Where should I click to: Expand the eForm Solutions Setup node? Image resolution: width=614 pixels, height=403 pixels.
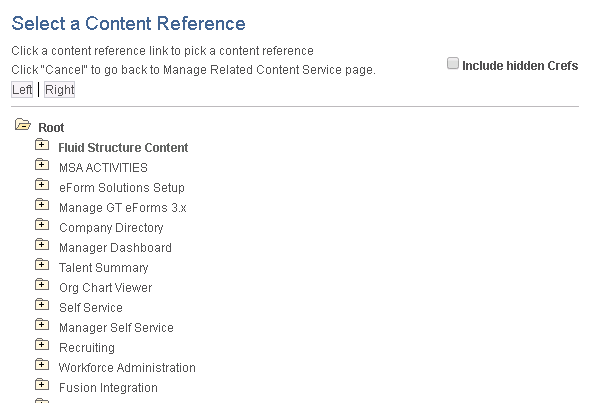[42, 185]
